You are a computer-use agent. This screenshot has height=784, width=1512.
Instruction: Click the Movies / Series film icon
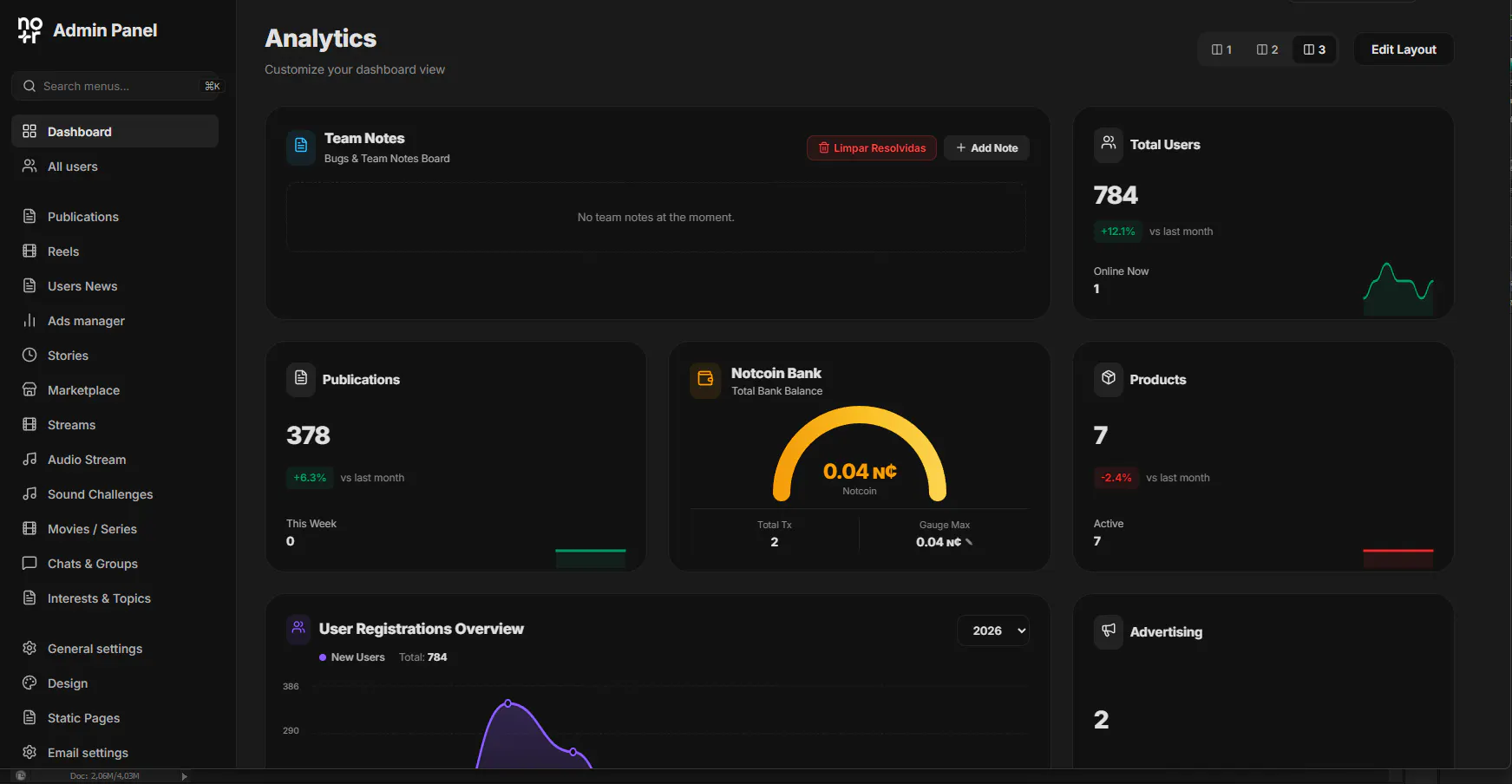point(29,529)
